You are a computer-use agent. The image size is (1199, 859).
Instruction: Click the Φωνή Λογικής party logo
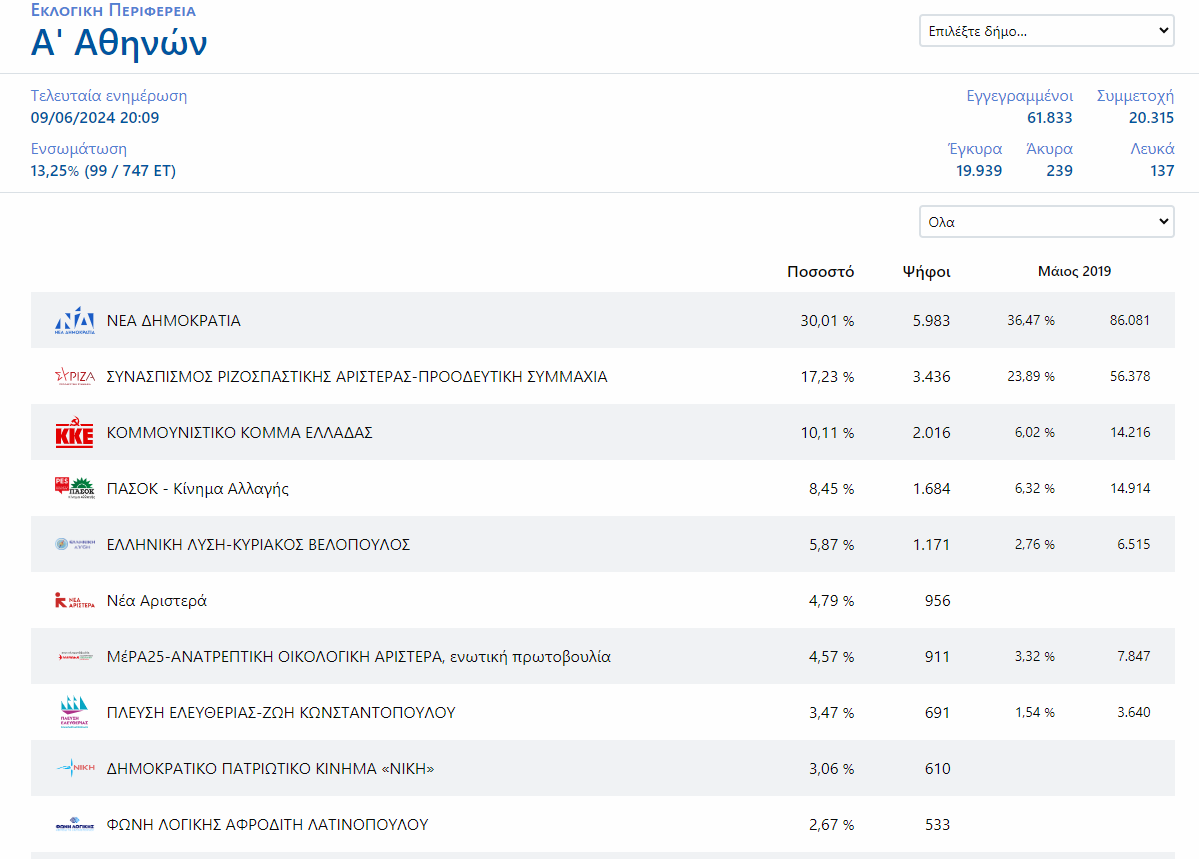[x=74, y=825]
